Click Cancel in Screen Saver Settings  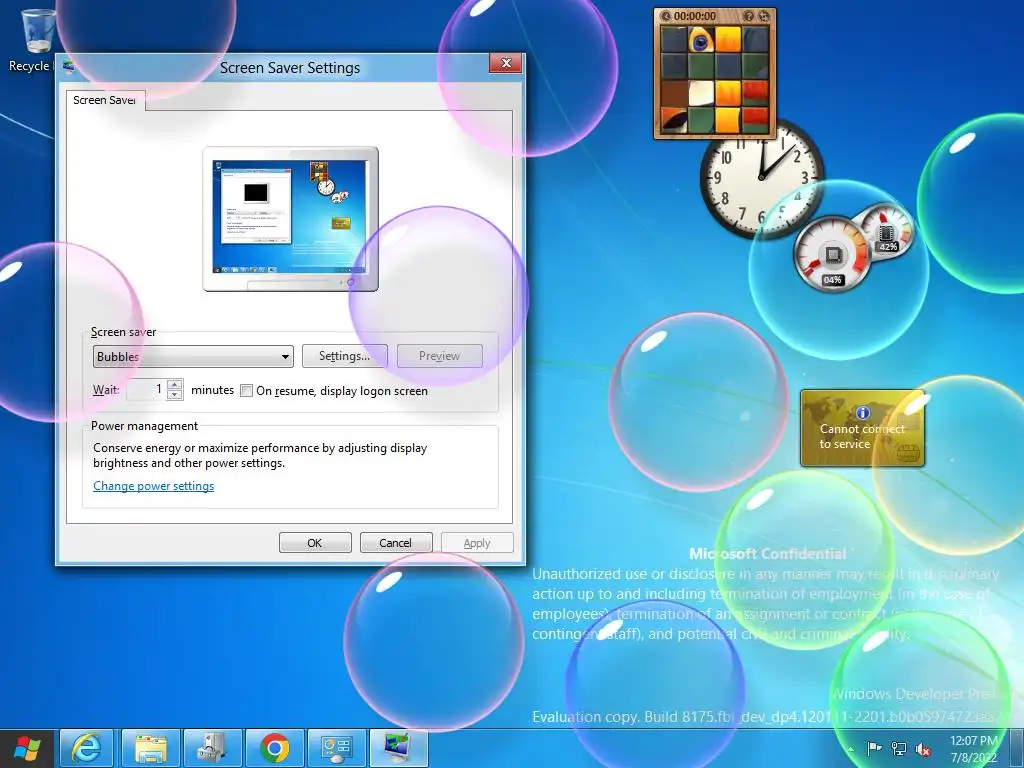click(x=396, y=543)
